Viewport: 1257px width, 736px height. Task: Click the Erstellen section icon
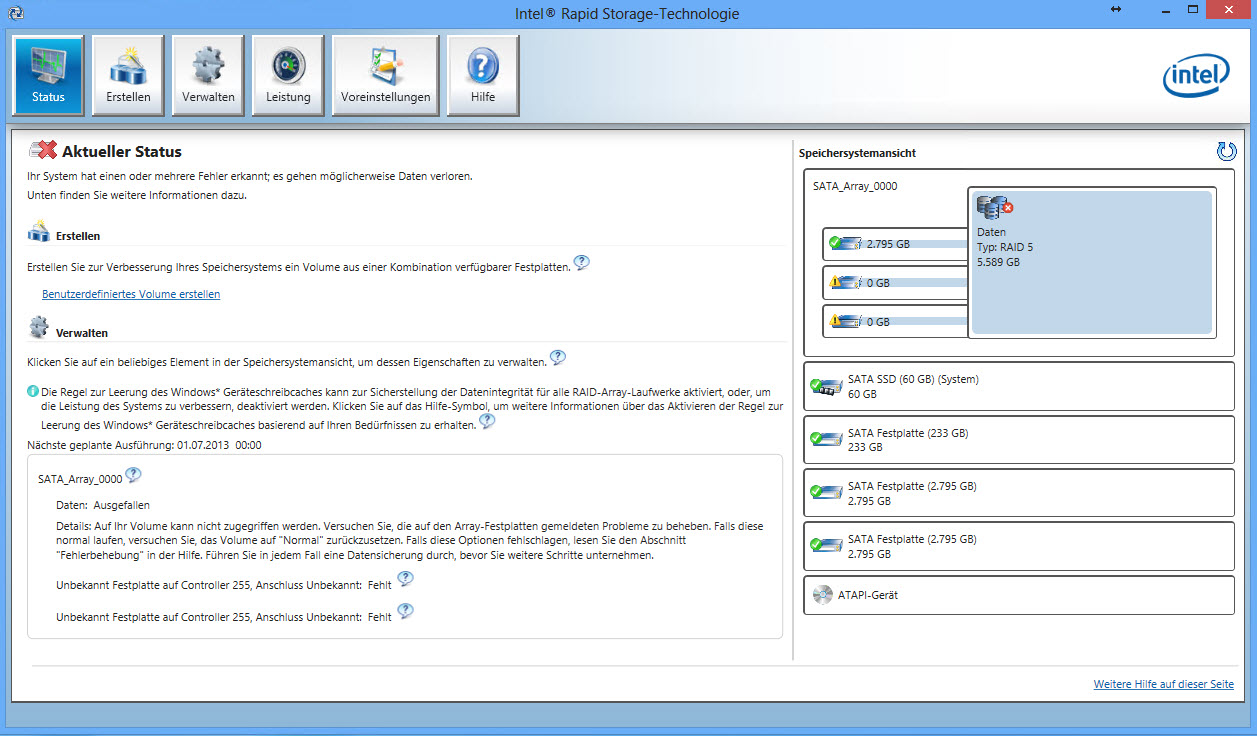(39, 232)
